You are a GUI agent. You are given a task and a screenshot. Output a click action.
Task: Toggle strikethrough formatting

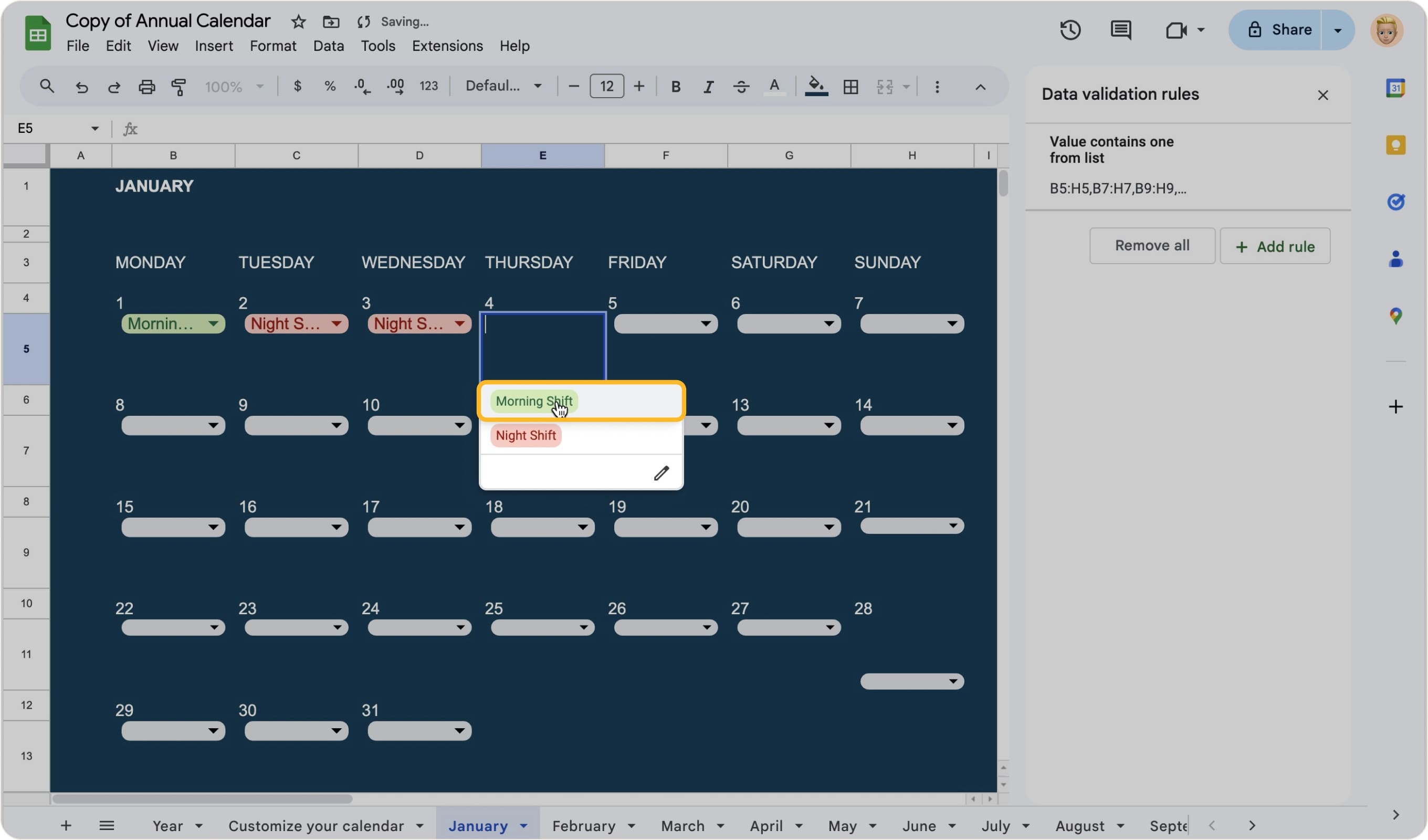point(741,86)
